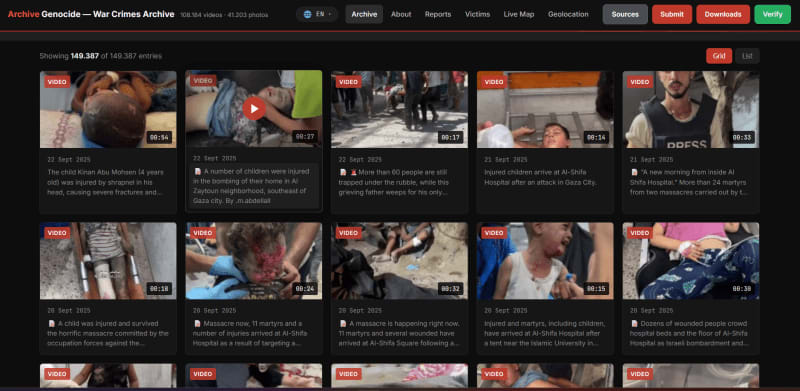This screenshot has height=391, width=800.
Task: Click the Archive Genocide site title
Action: click(91, 14)
